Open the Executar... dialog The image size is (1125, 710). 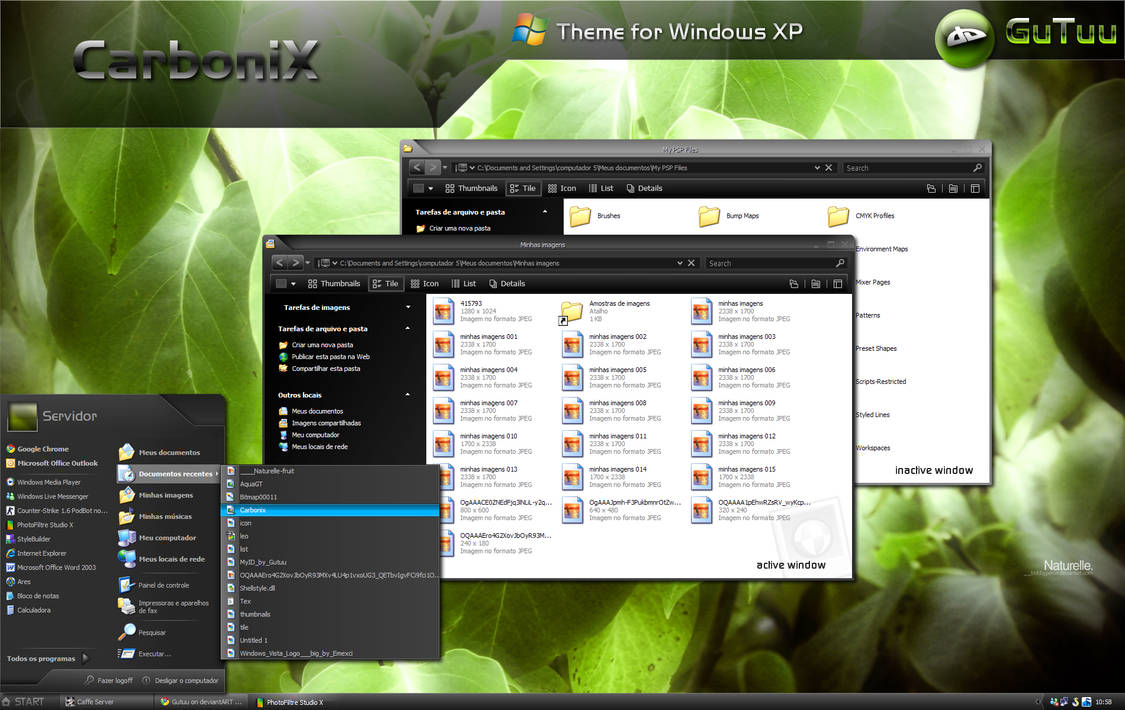145,654
